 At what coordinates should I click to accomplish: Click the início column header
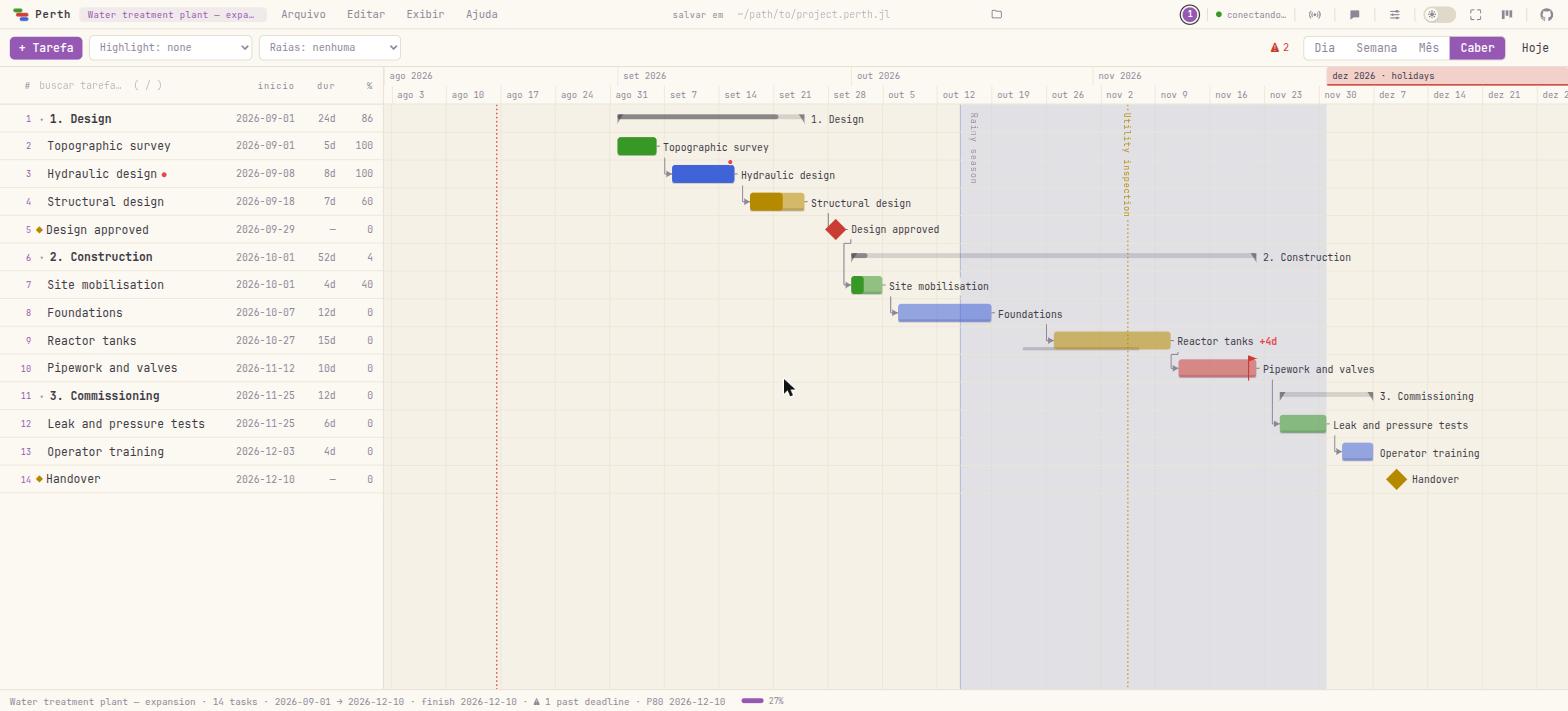[x=275, y=86]
